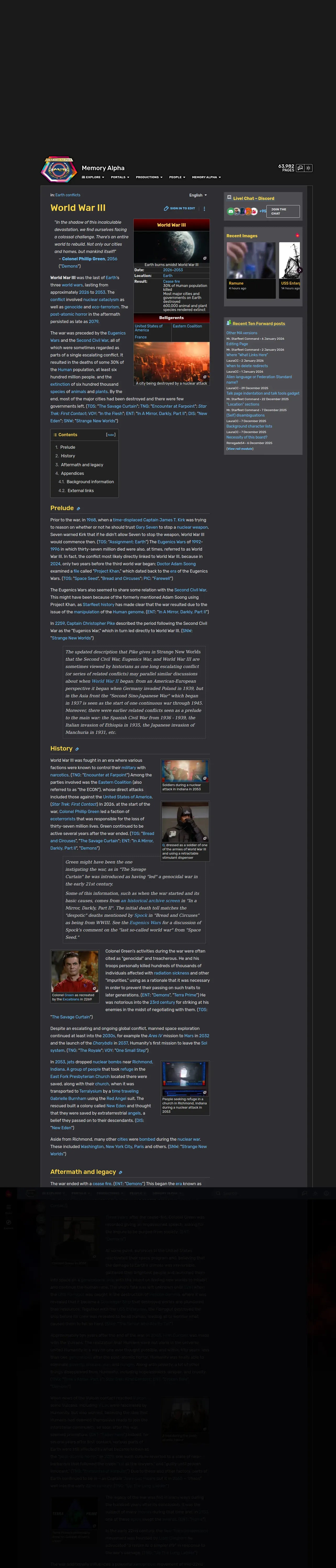This screenshot has width=336, height=1568.
Task: Expand the Productions menu
Action: coord(149,177)
